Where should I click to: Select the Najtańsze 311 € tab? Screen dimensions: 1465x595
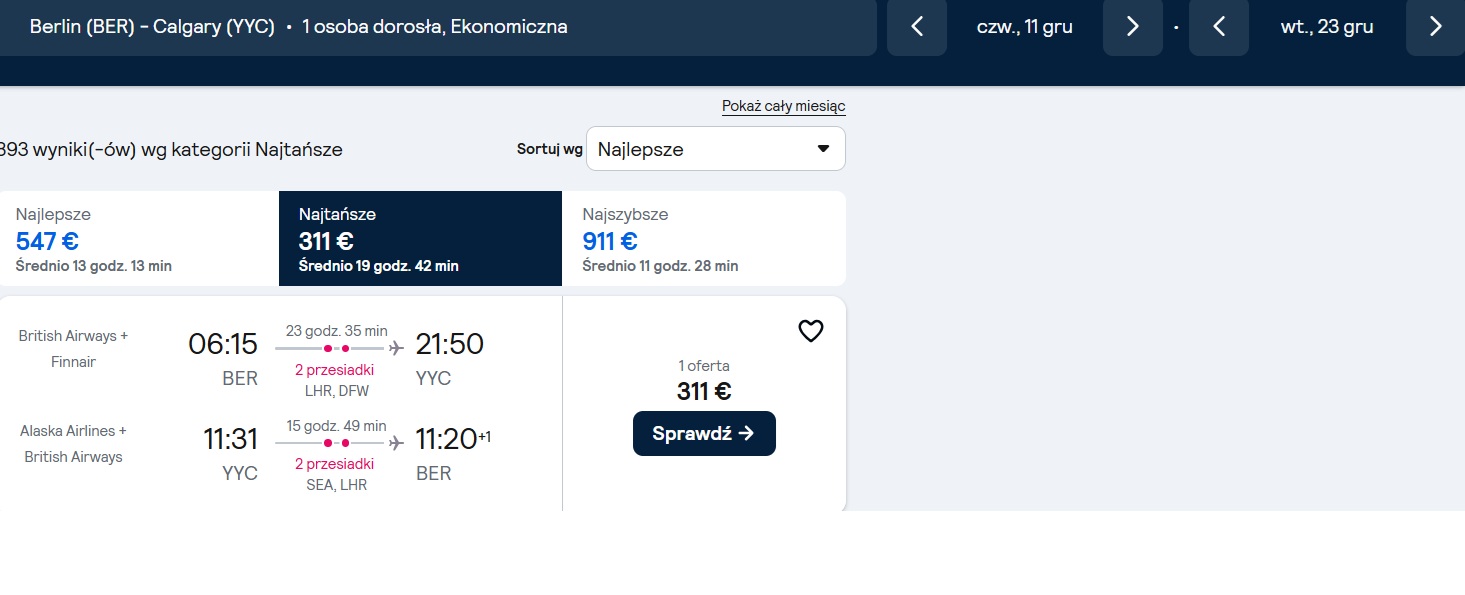(x=420, y=239)
